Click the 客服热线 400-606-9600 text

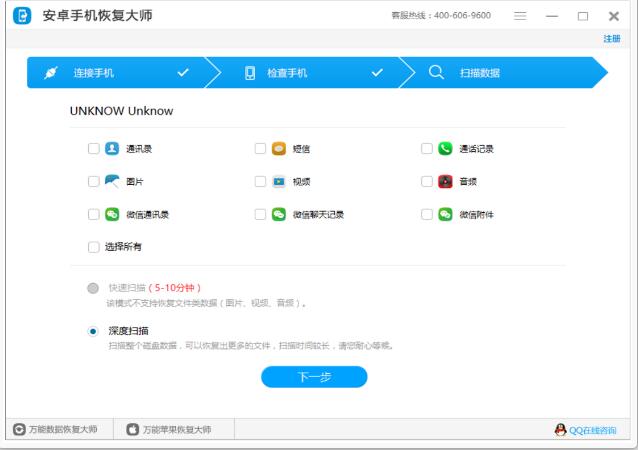coord(441,16)
